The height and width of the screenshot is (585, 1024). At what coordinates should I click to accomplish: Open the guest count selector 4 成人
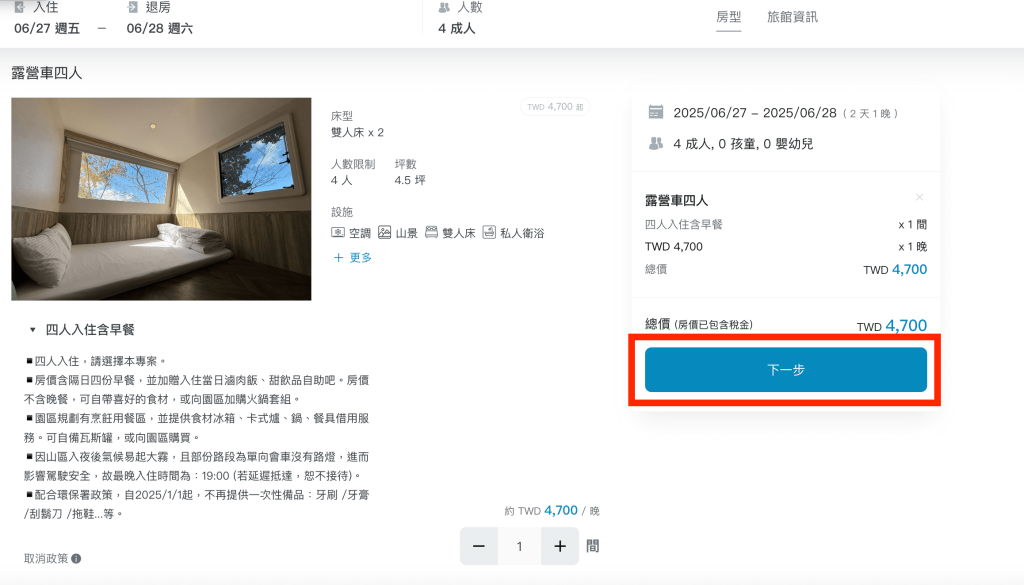[456, 28]
